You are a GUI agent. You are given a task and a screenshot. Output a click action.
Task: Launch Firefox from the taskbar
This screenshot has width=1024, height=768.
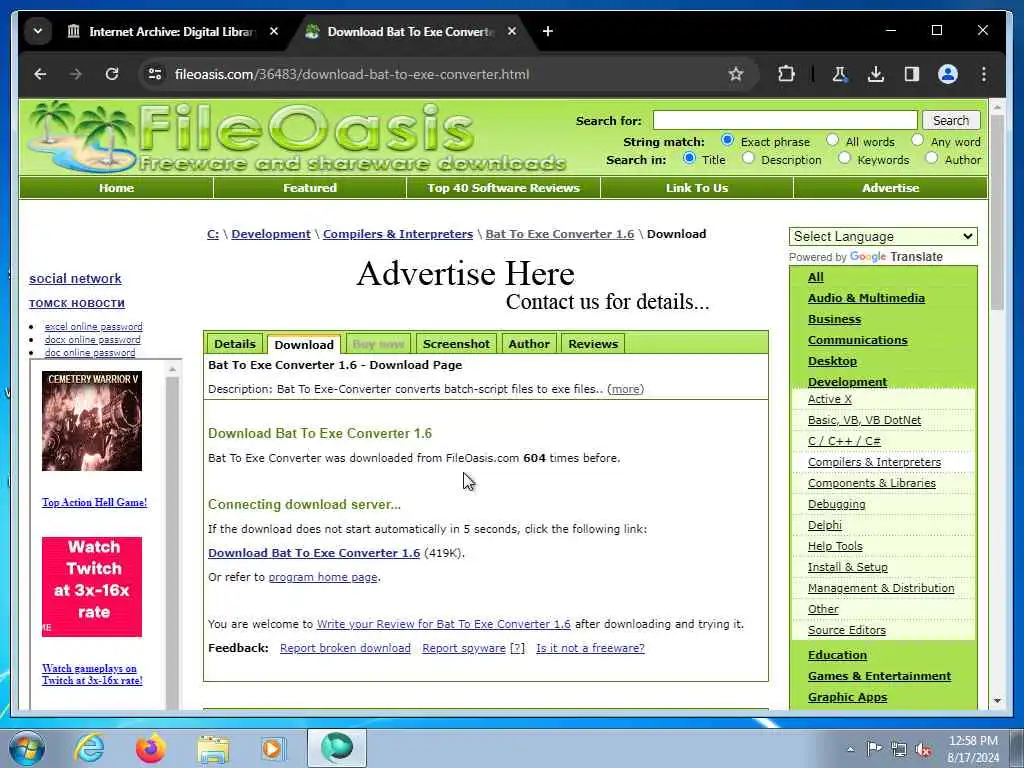(x=150, y=748)
